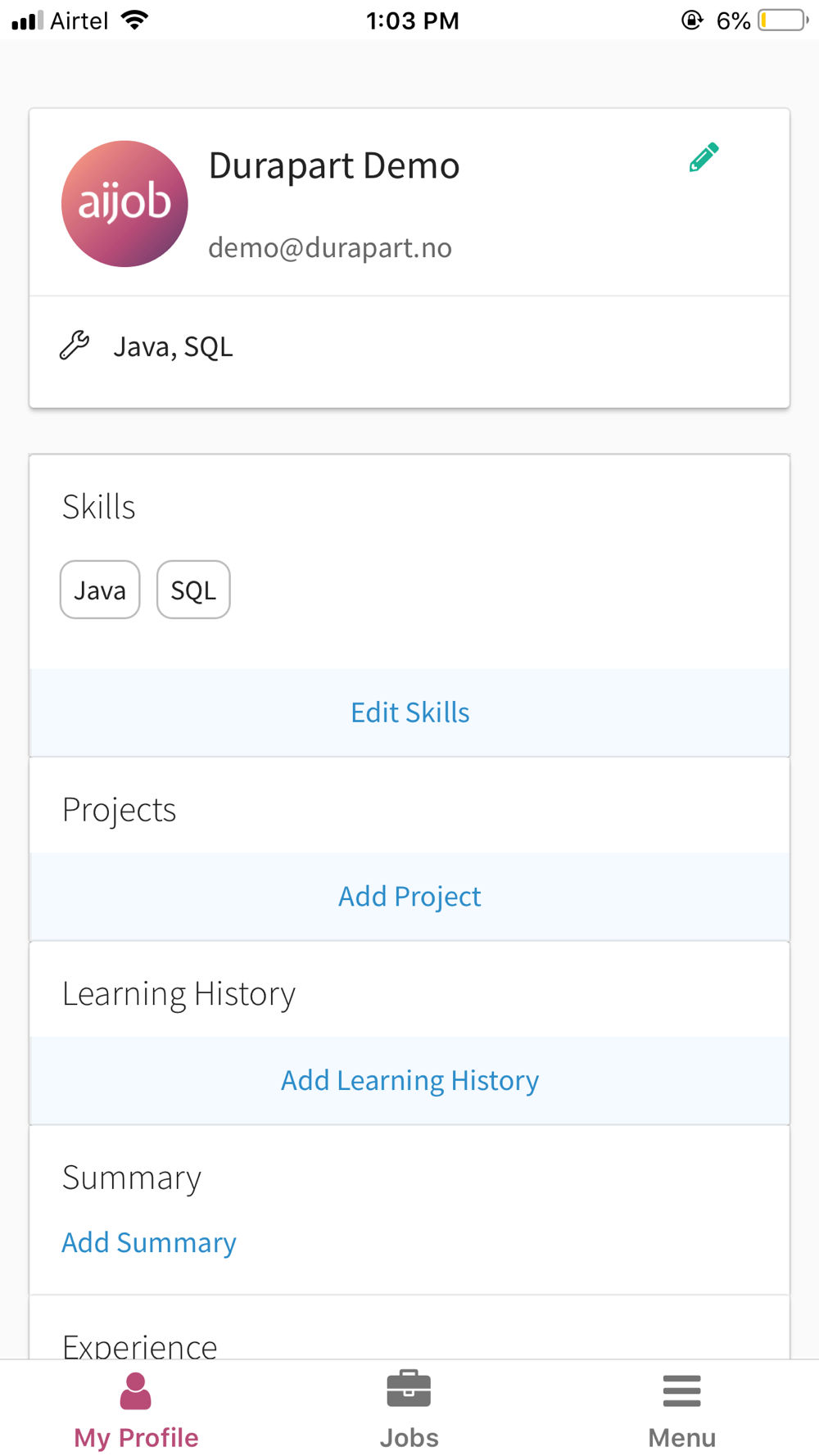
Task: Tap the green pencil edit profile icon
Action: [x=704, y=157]
